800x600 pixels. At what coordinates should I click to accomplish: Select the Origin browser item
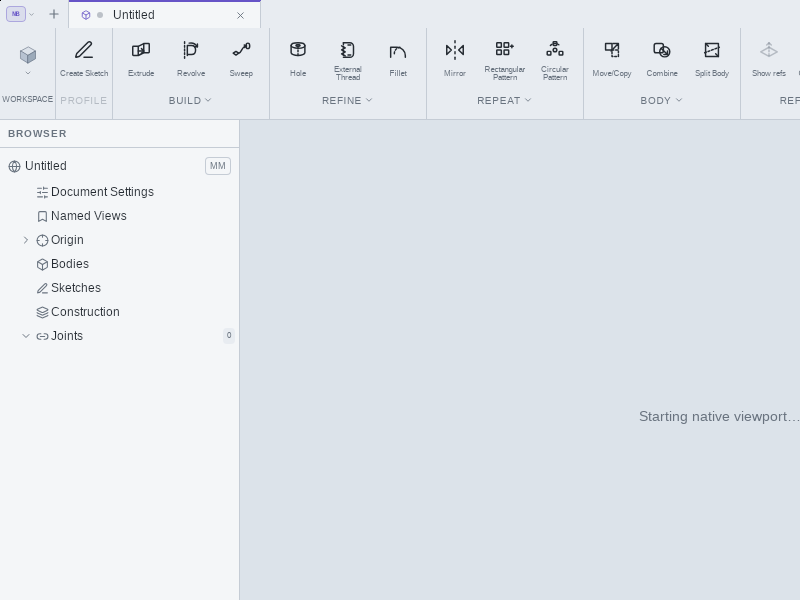[x=119, y=240]
